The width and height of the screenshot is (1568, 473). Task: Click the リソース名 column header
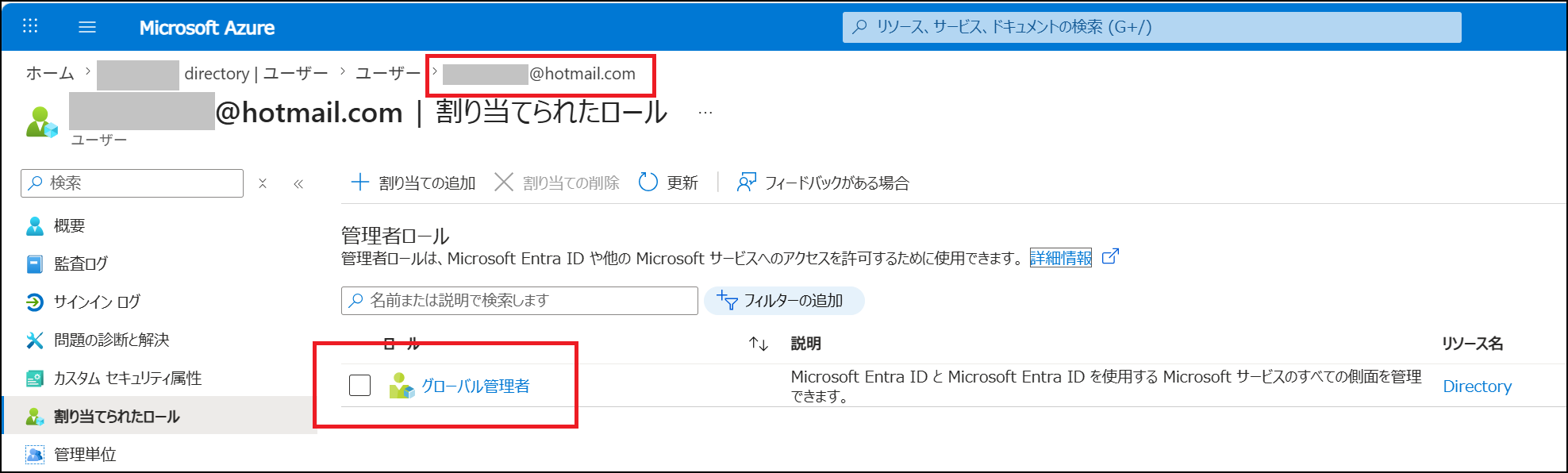(1472, 344)
